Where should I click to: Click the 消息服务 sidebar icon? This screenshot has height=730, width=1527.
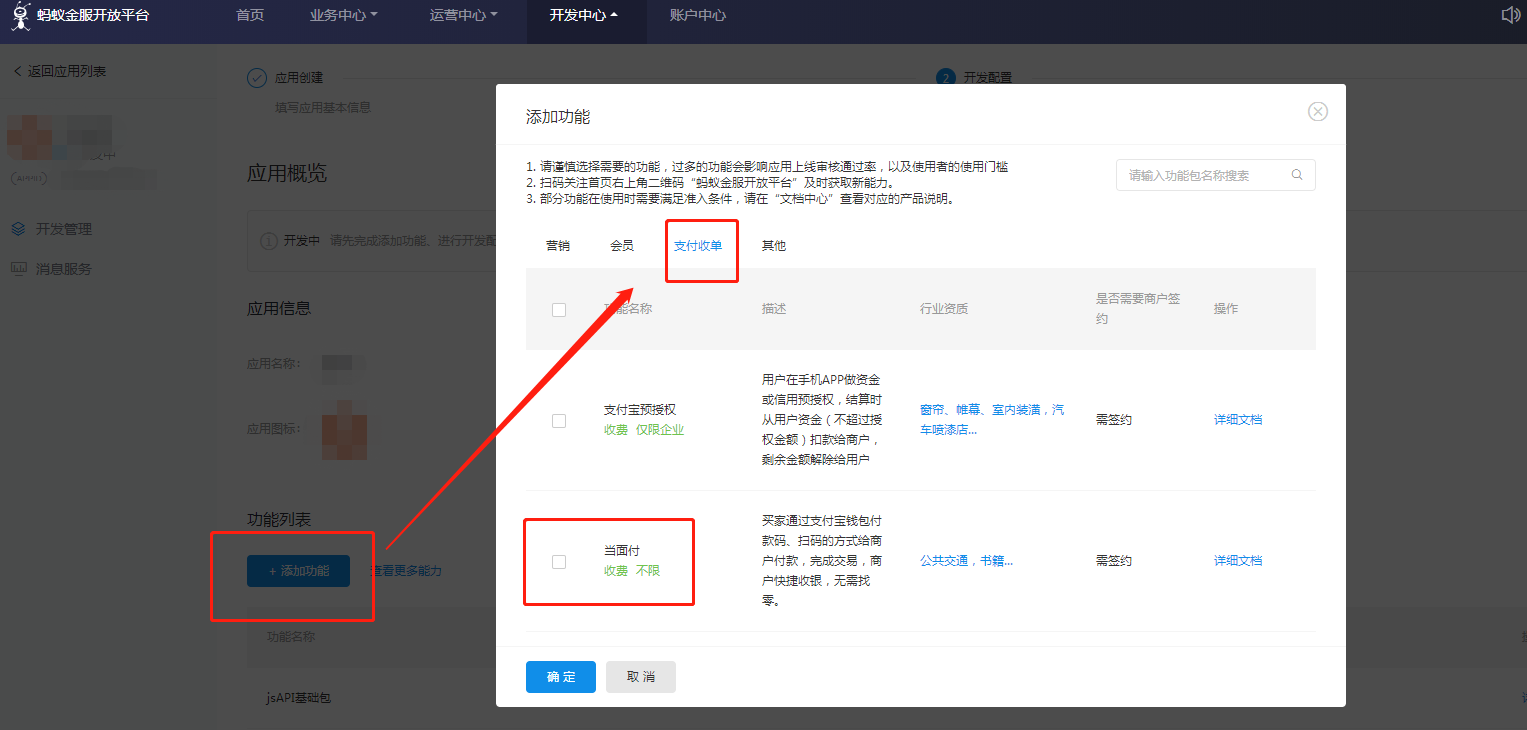(x=18, y=269)
